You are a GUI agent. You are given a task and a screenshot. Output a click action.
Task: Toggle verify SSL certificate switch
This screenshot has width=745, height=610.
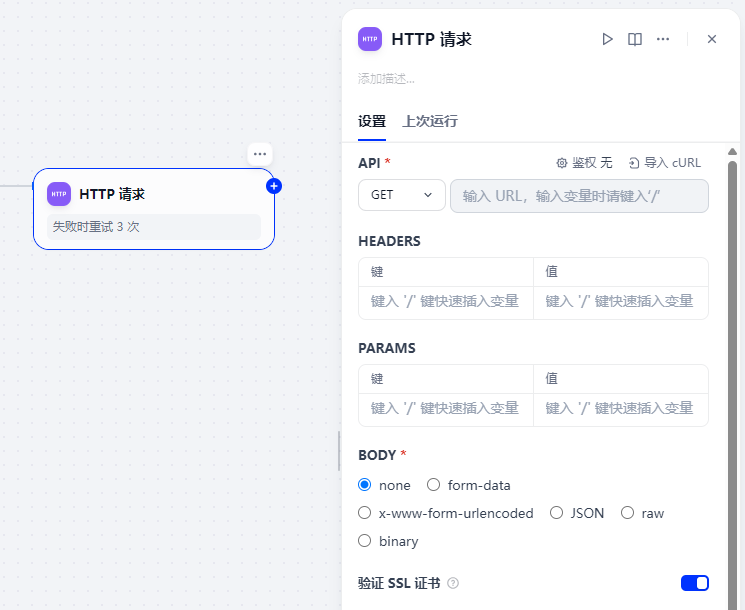click(x=695, y=583)
